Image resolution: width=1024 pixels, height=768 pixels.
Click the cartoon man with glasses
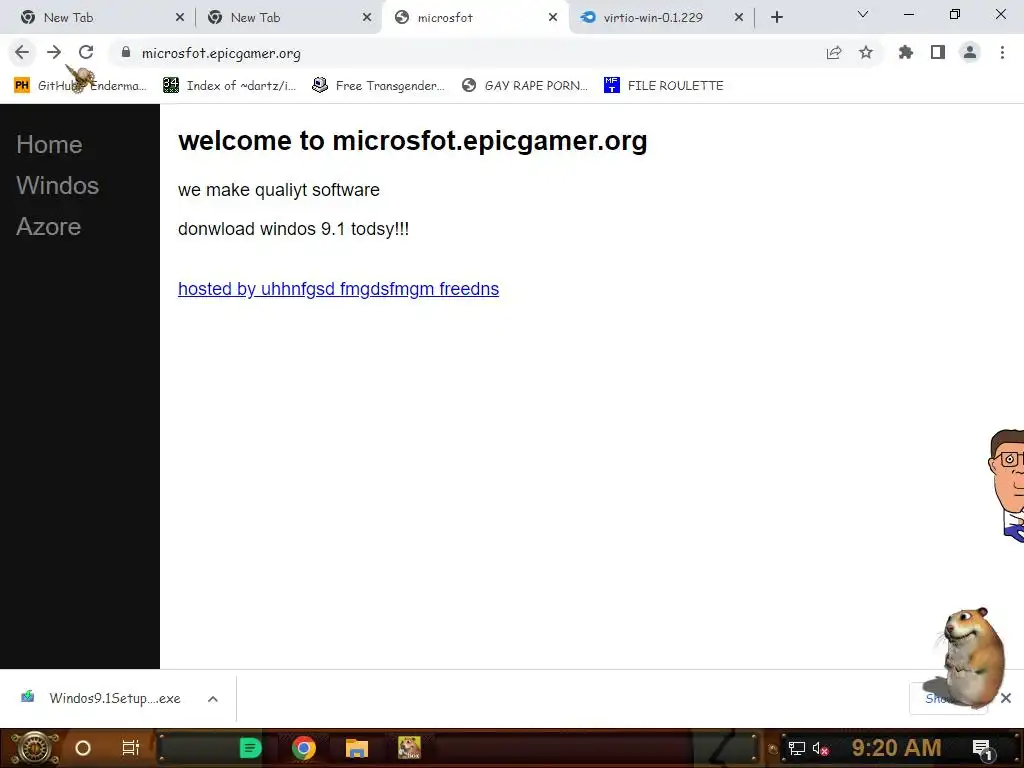[1007, 485]
